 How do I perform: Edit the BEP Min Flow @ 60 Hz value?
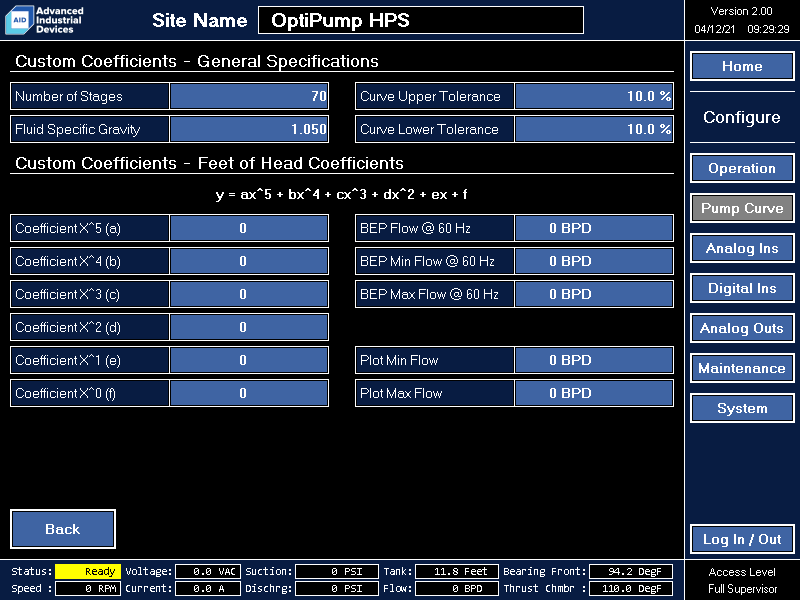(x=594, y=261)
